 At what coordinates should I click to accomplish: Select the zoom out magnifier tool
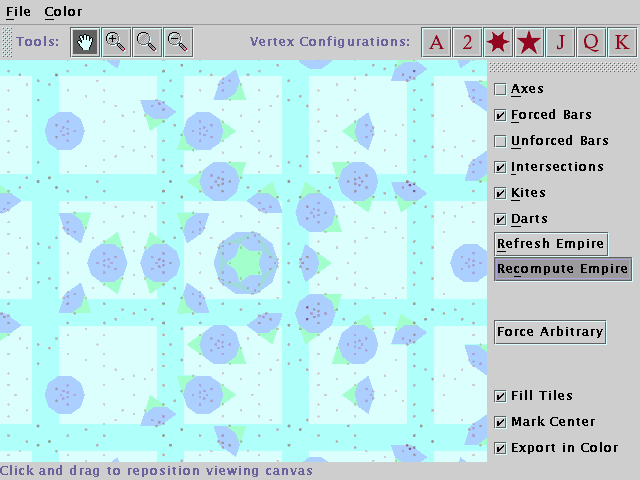point(178,42)
